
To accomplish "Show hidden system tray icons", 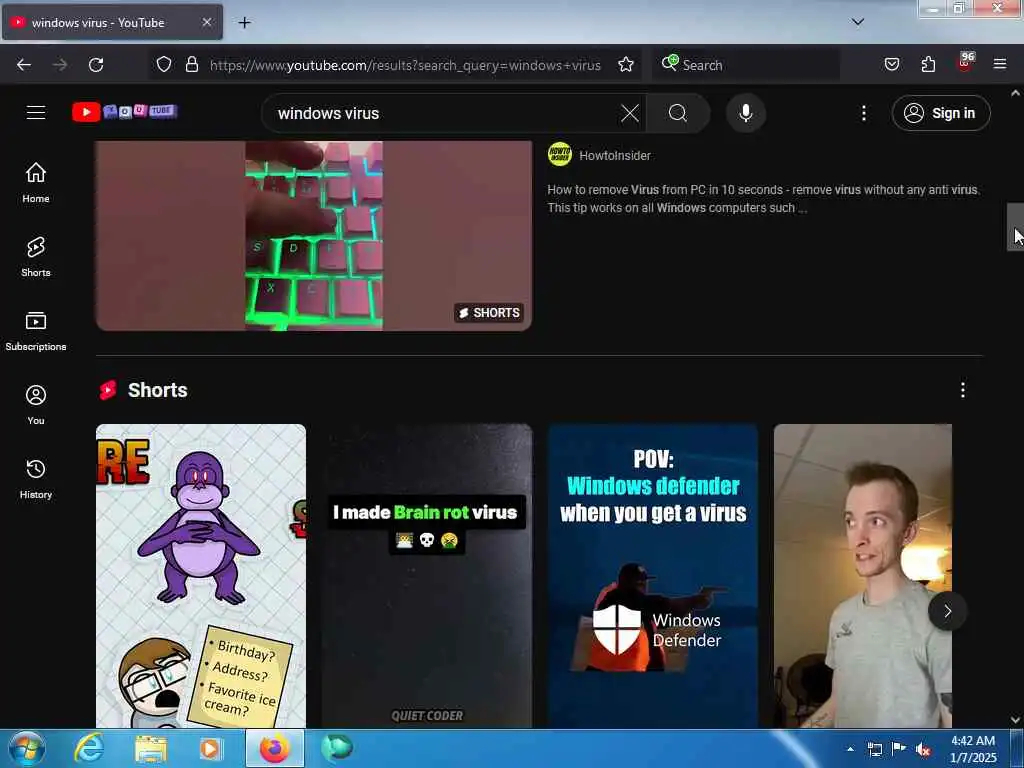I will click(x=850, y=749).
